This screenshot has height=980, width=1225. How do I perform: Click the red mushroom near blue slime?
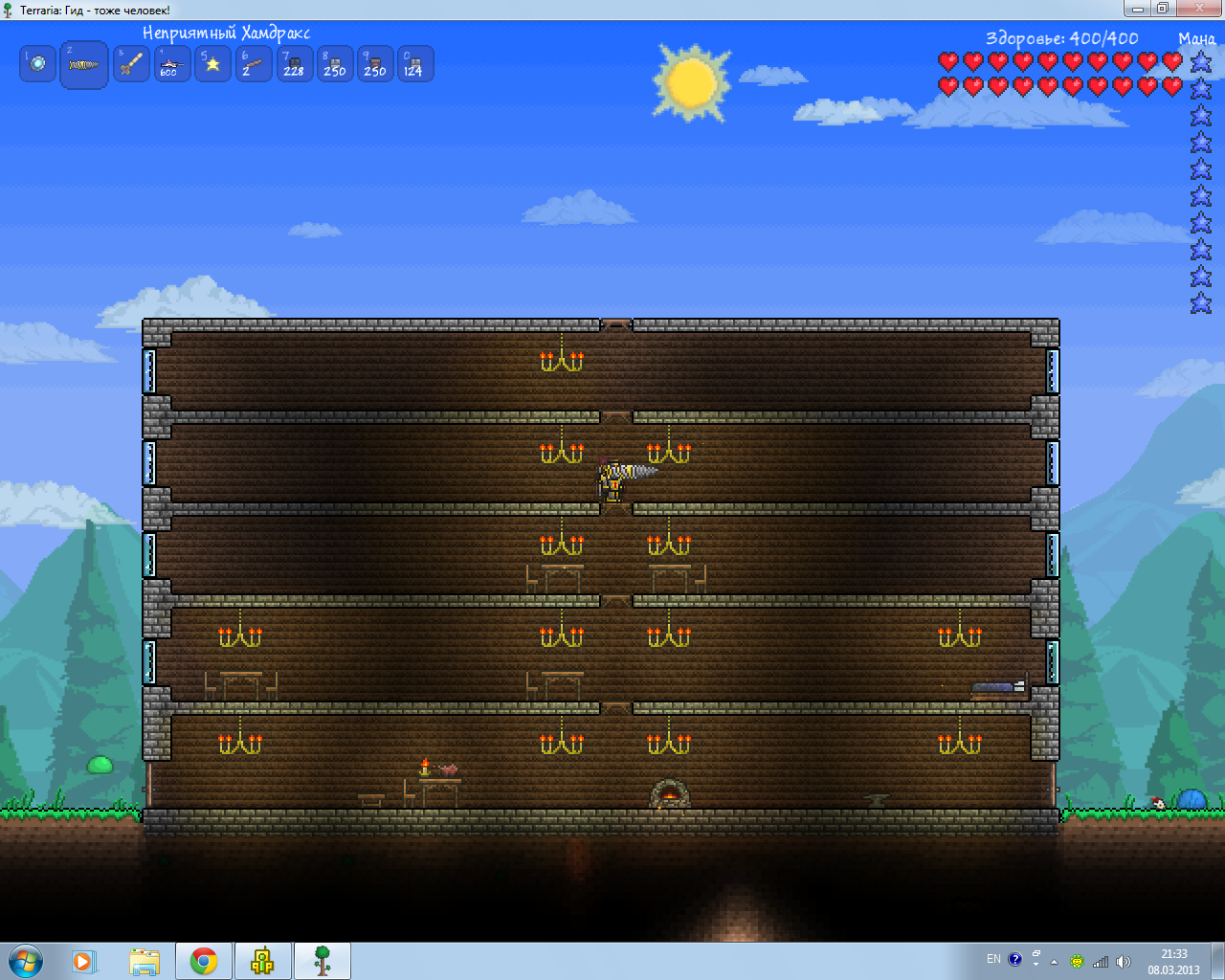1159,803
